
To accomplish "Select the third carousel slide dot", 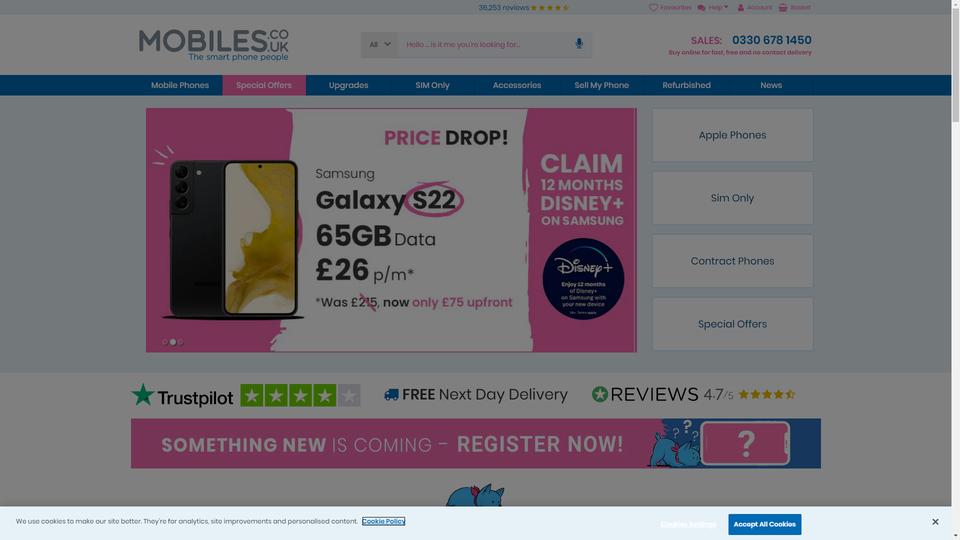I will [181, 342].
